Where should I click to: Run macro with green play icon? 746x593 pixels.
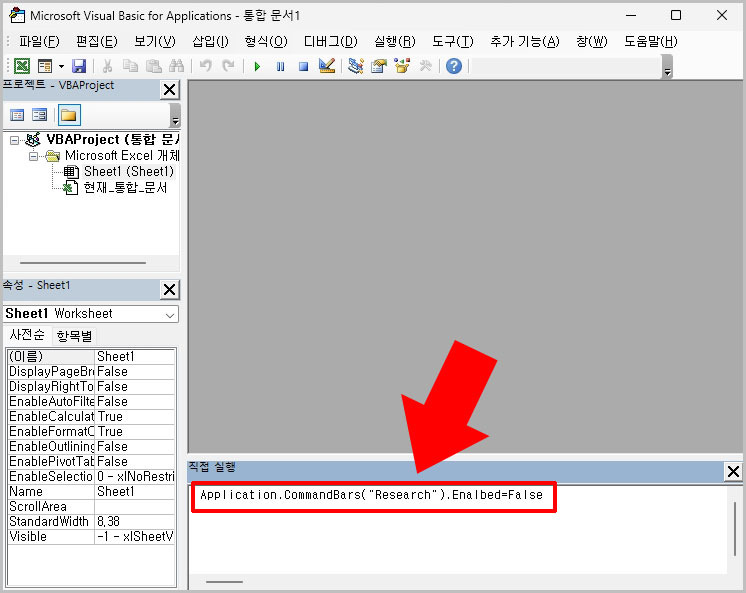point(257,66)
